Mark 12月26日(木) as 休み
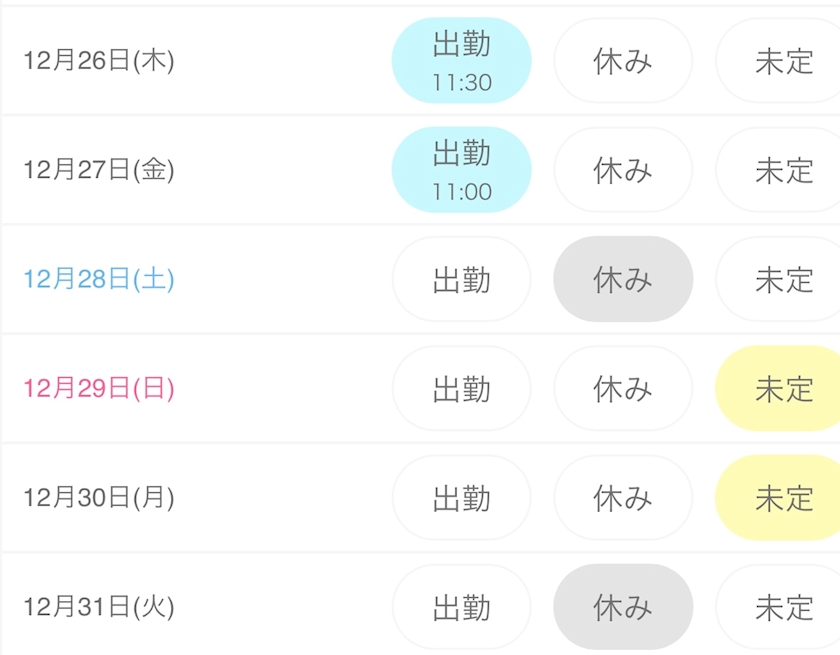Image resolution: width=840 pixels, height=655 pixels. [x=622, y=61]
